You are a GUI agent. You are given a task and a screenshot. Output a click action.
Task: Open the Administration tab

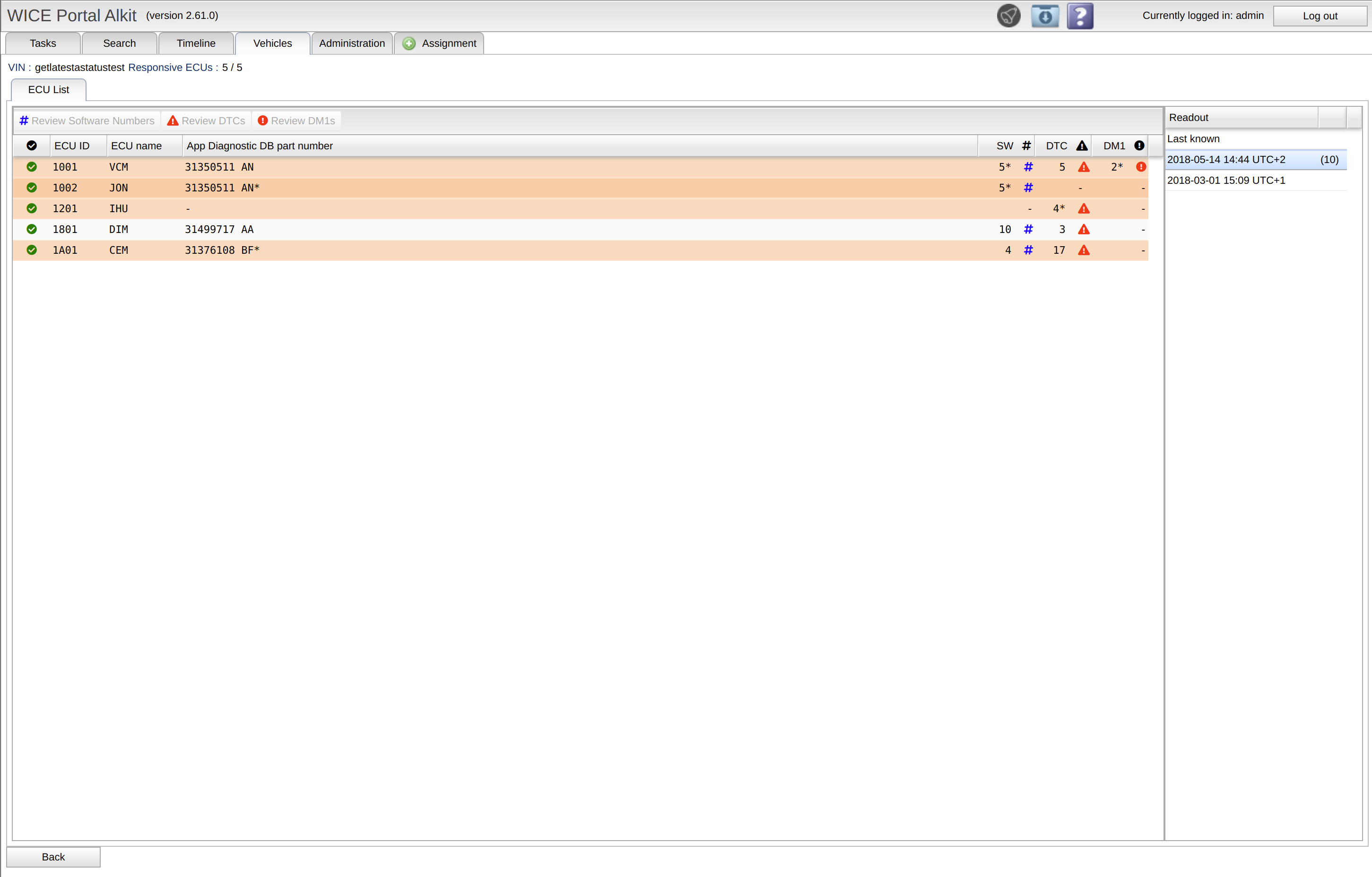tap(352, 43)
